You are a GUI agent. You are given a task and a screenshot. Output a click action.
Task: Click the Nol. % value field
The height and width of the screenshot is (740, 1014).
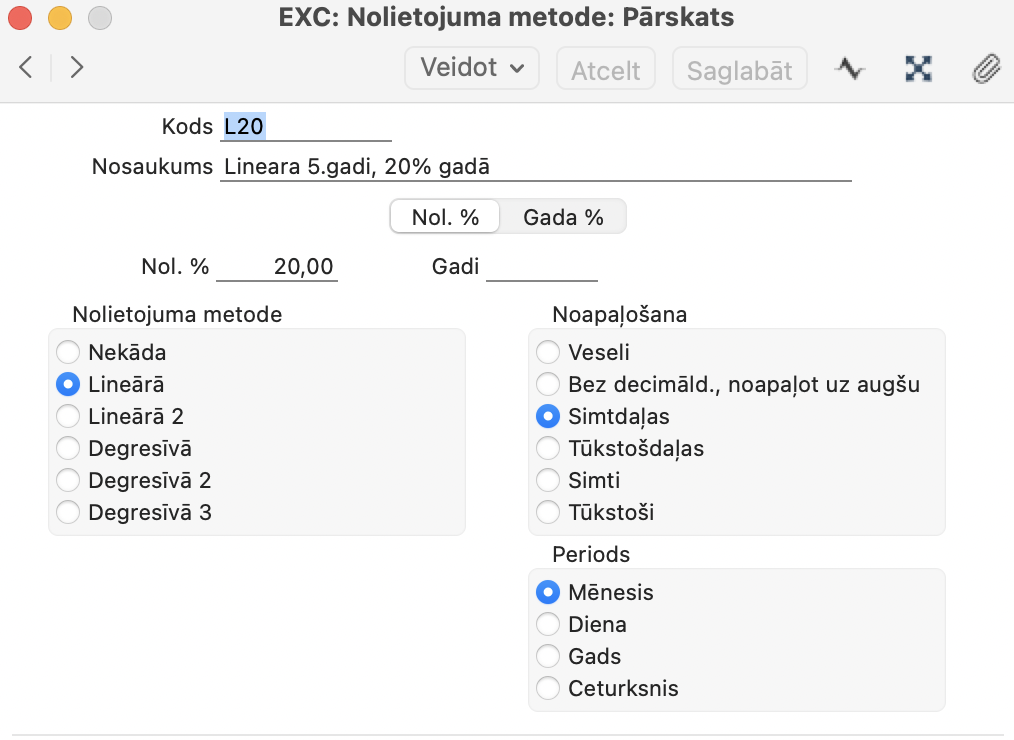click(277, 267)
